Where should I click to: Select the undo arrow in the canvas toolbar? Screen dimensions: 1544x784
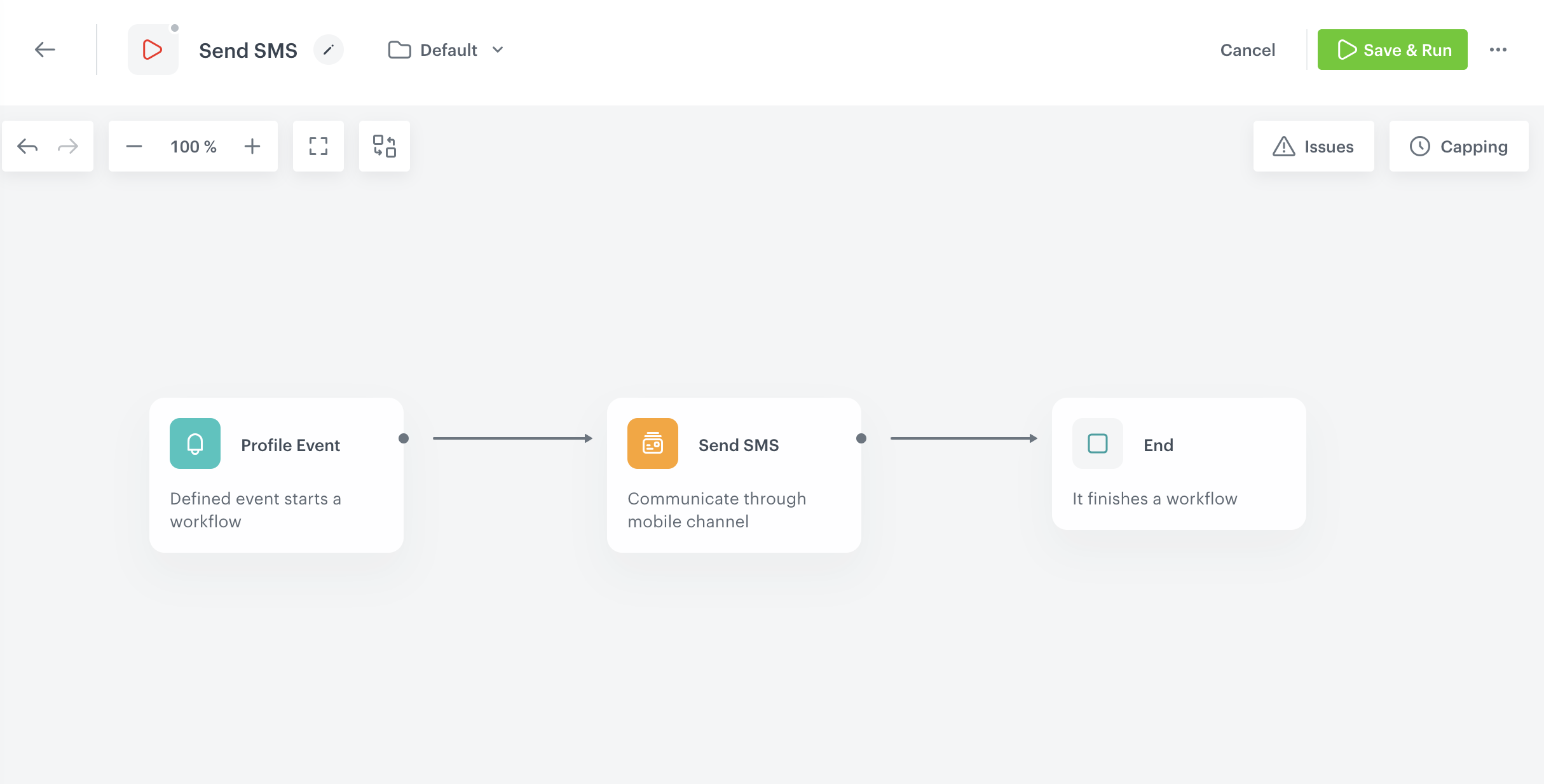27,145
